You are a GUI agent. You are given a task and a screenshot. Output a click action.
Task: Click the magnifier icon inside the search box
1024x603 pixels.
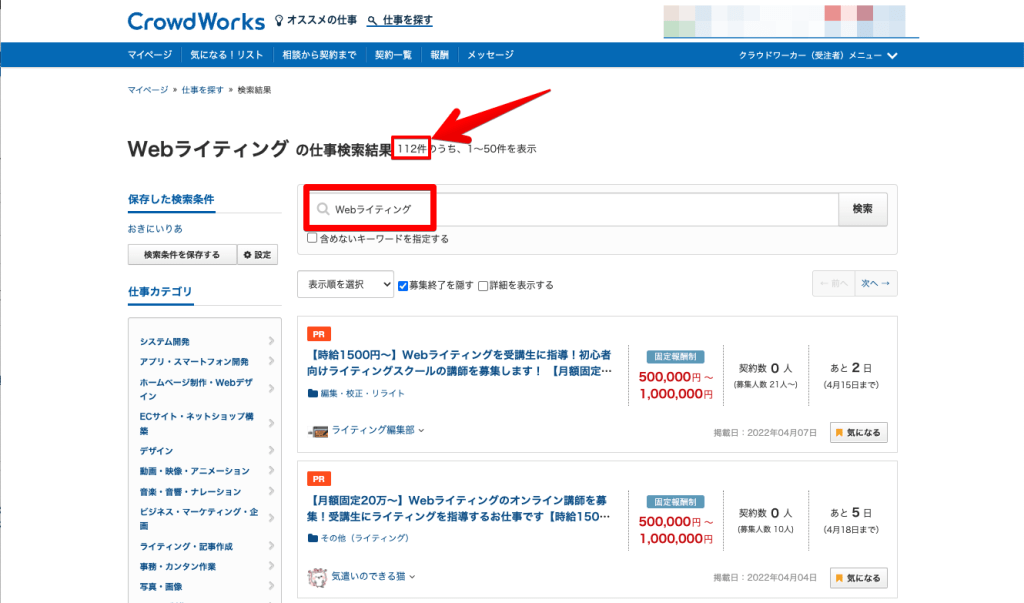coord(322,209)
